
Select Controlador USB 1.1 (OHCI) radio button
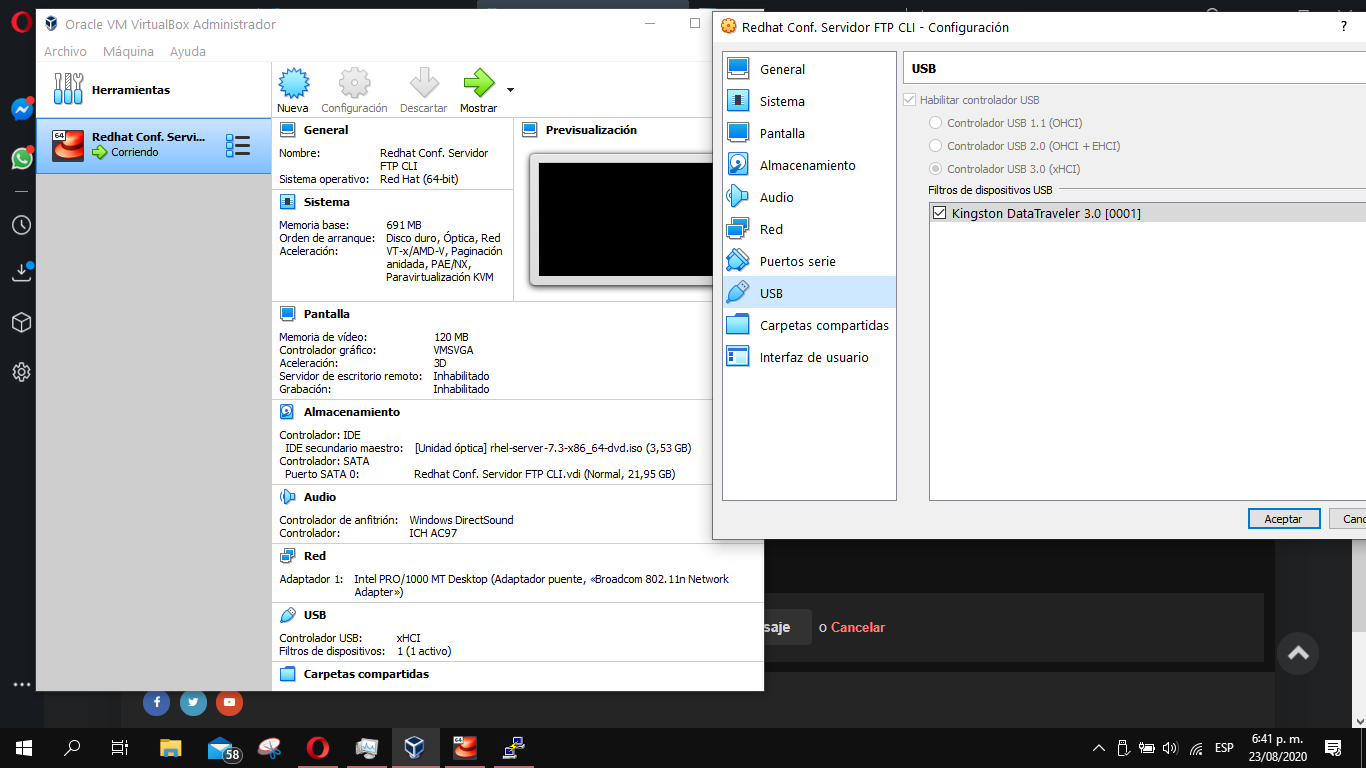point(935,123)
